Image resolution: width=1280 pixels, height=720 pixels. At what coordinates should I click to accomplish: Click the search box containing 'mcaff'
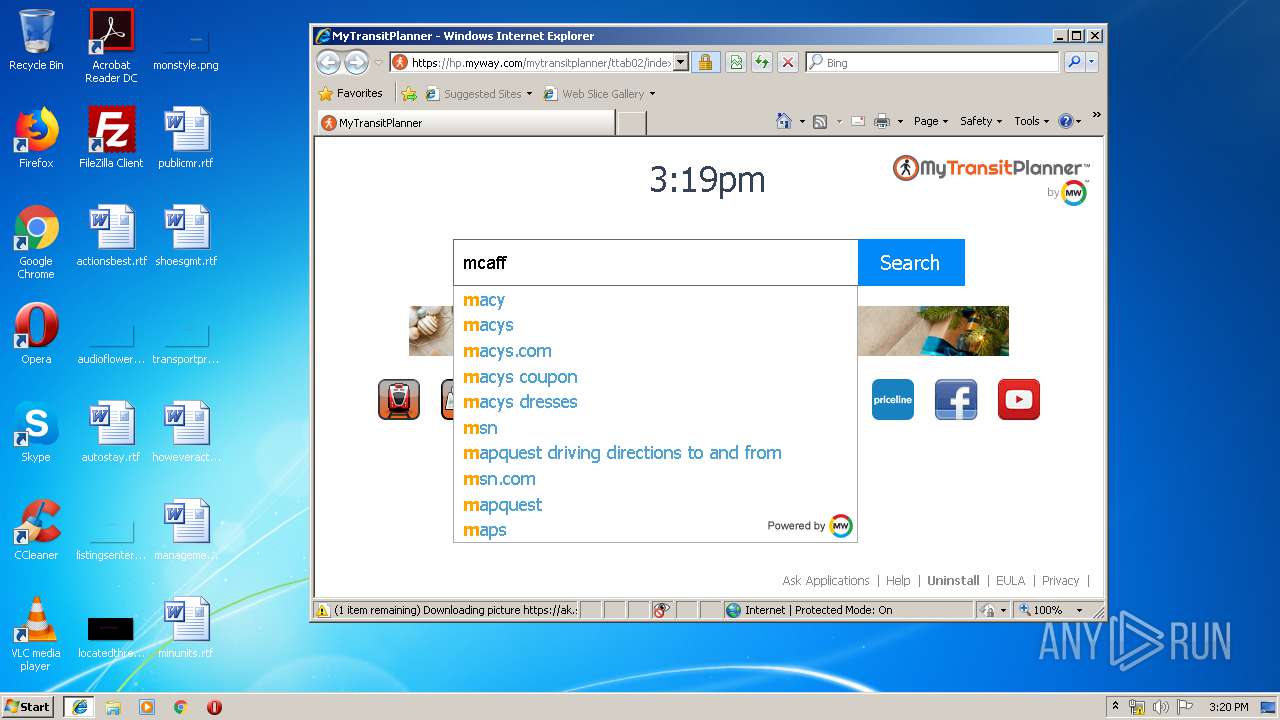click(655, 263)
